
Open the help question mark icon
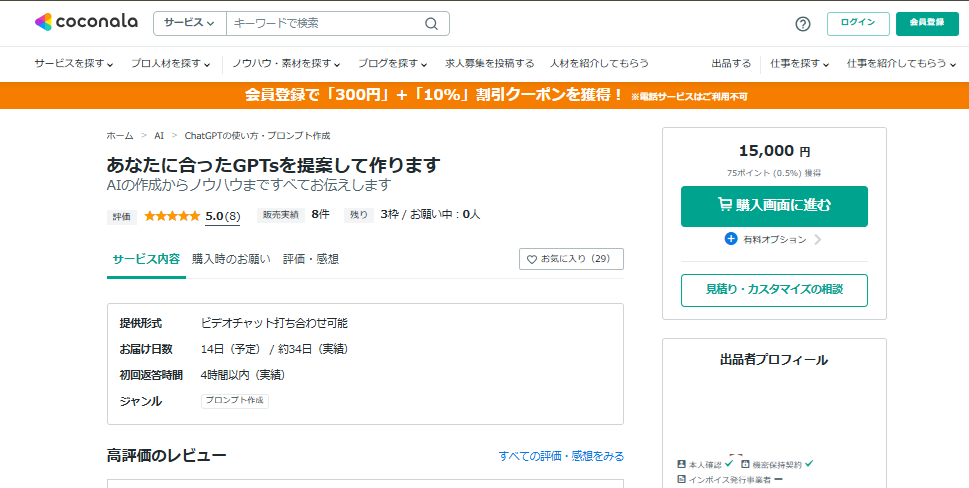click(x=802, y=24)
